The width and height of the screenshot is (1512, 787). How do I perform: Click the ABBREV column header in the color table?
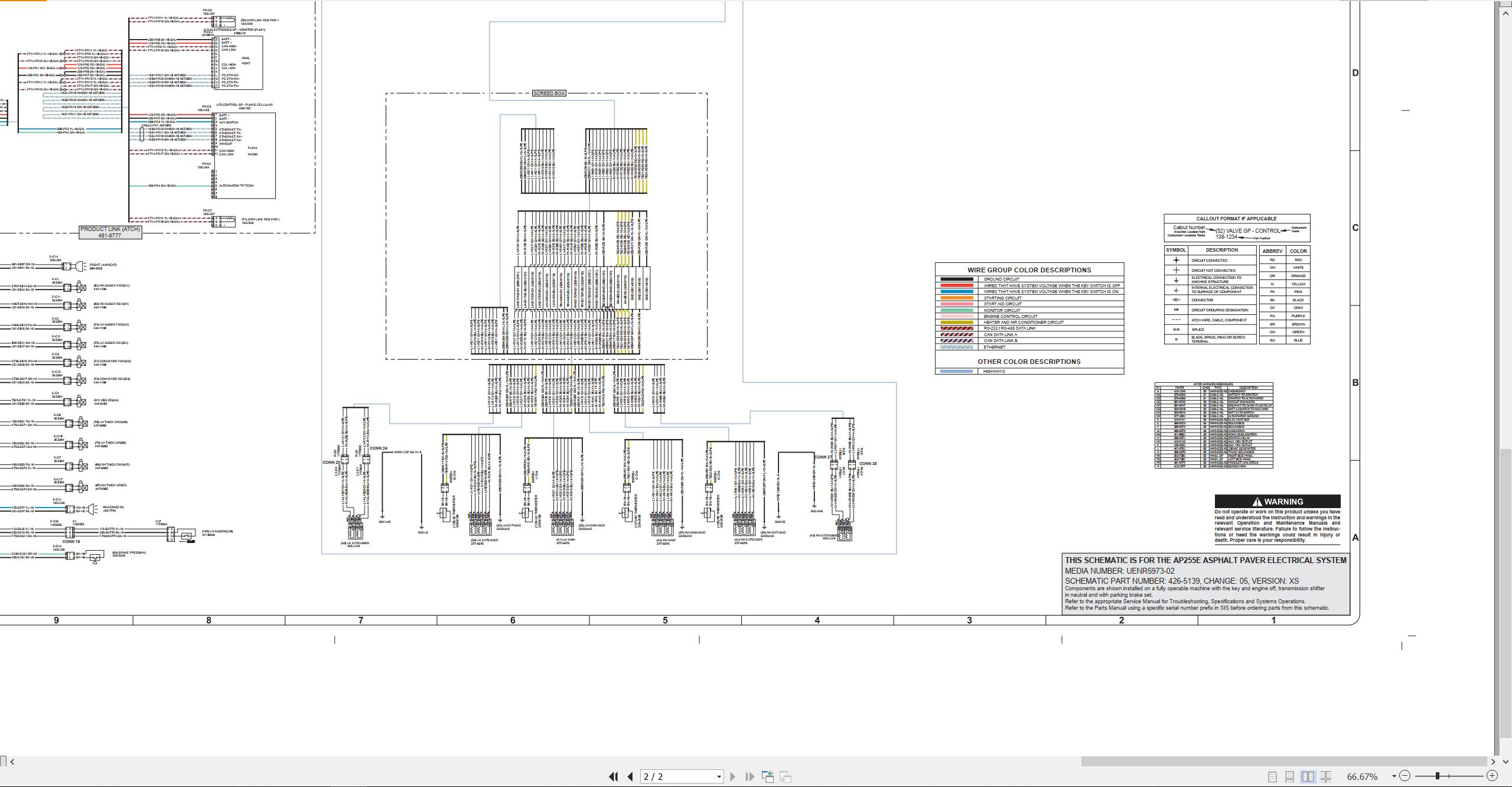coord(1272,251)
